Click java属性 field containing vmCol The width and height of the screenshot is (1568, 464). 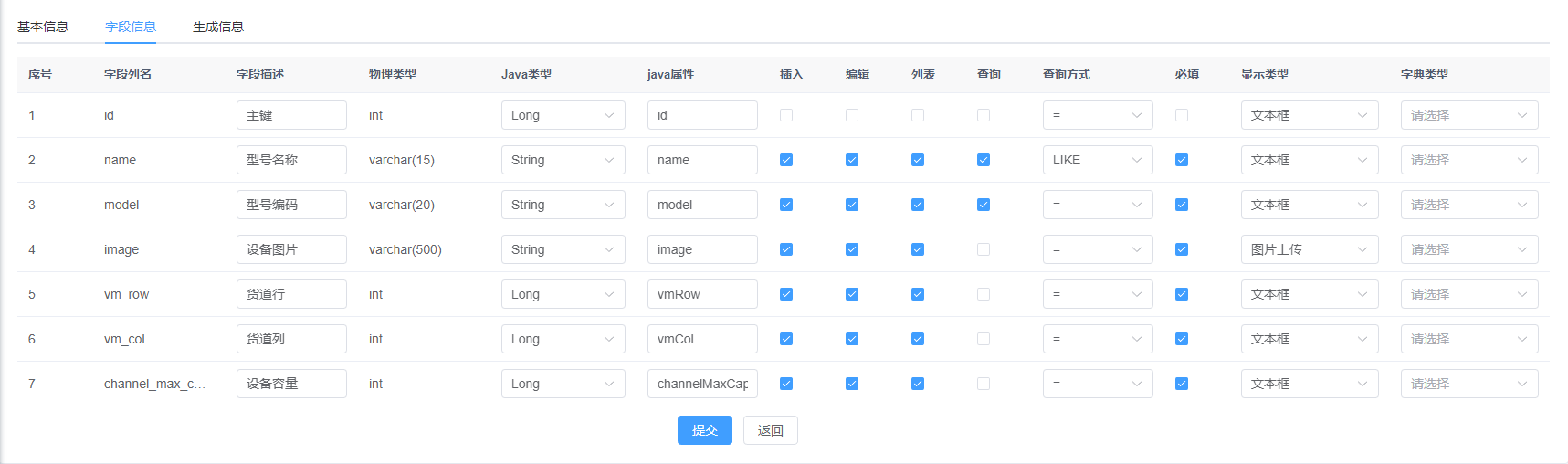(702, 339)
